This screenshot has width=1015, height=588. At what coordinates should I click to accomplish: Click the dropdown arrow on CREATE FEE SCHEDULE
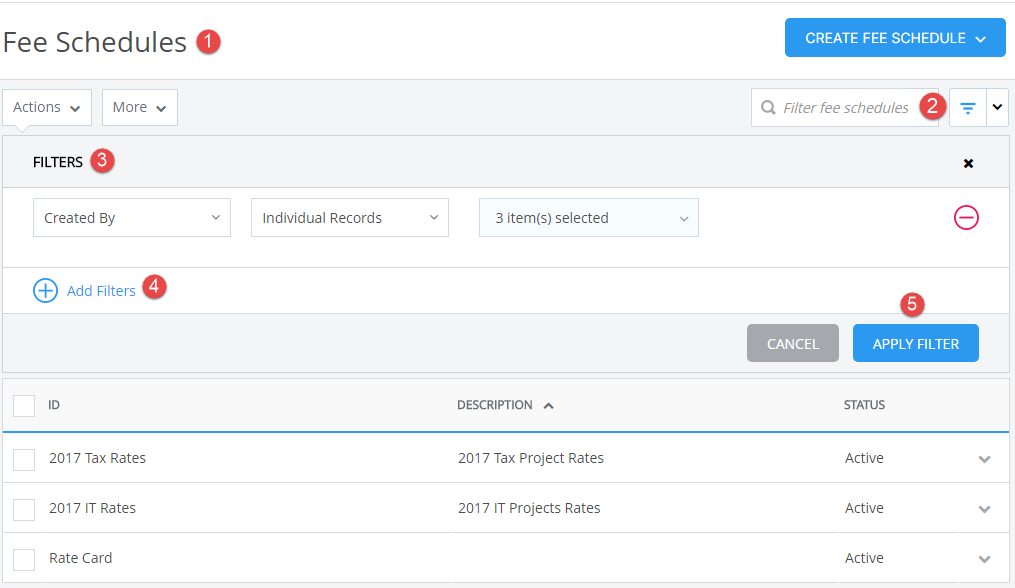click(x=978, y=38)
